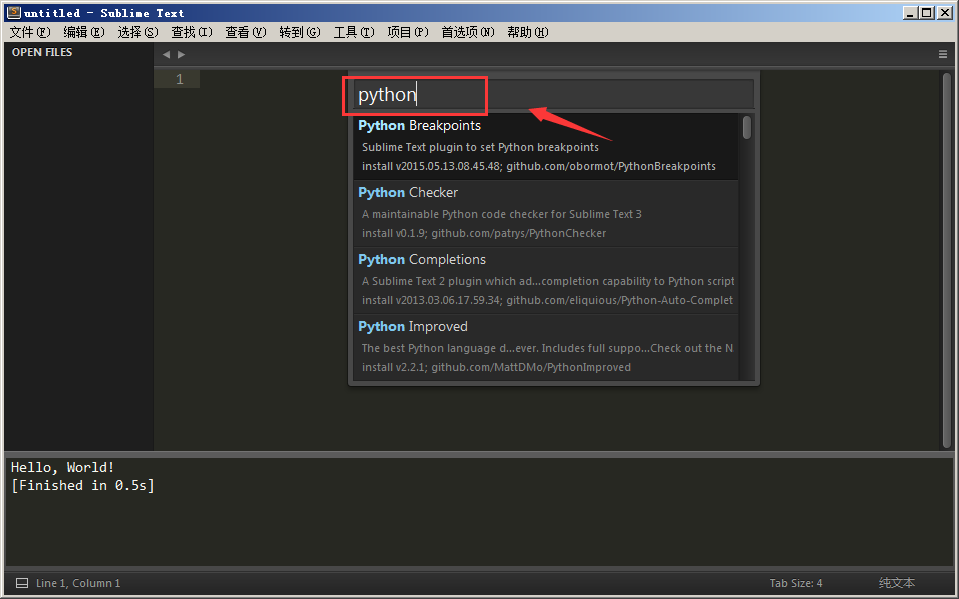Click the [Finished in 0.5s] output line
Screen dimensions: 959x599
click(83, 486)
